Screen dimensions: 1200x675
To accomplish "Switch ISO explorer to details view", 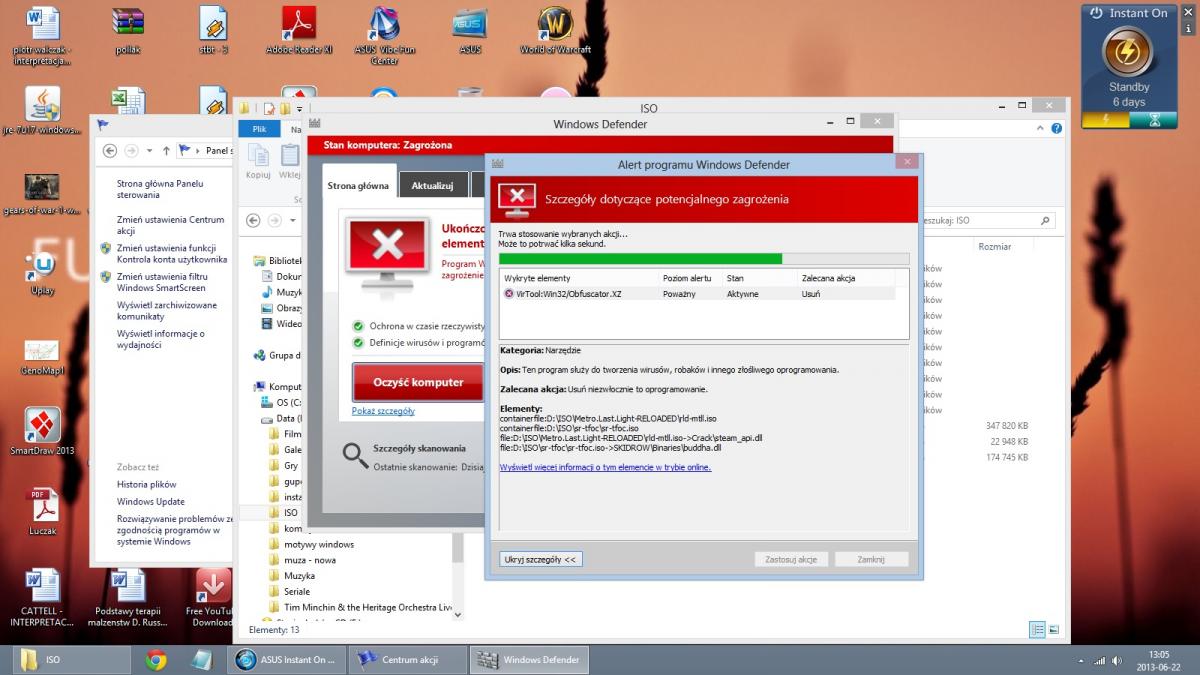I will point(1038,630).
